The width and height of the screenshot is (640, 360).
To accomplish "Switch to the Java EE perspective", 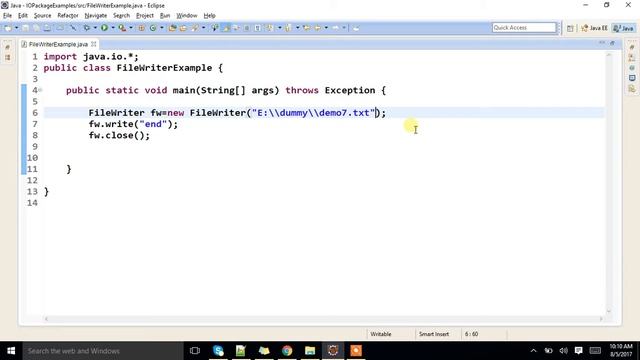I will 595,28.
